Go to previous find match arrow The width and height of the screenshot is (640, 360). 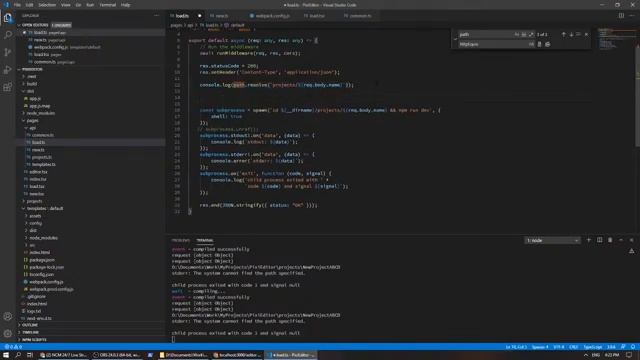pyautogui.click(x=563, y=34)
